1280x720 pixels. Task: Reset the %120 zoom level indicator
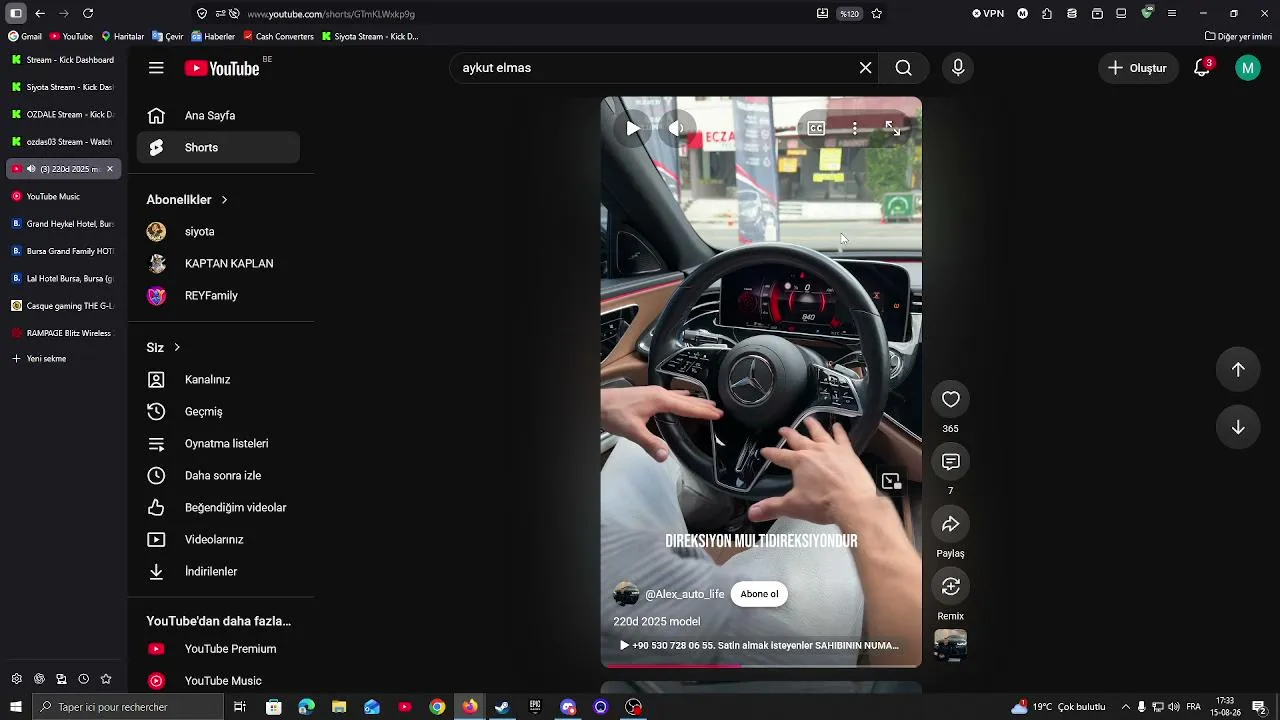tap(849, 14)
